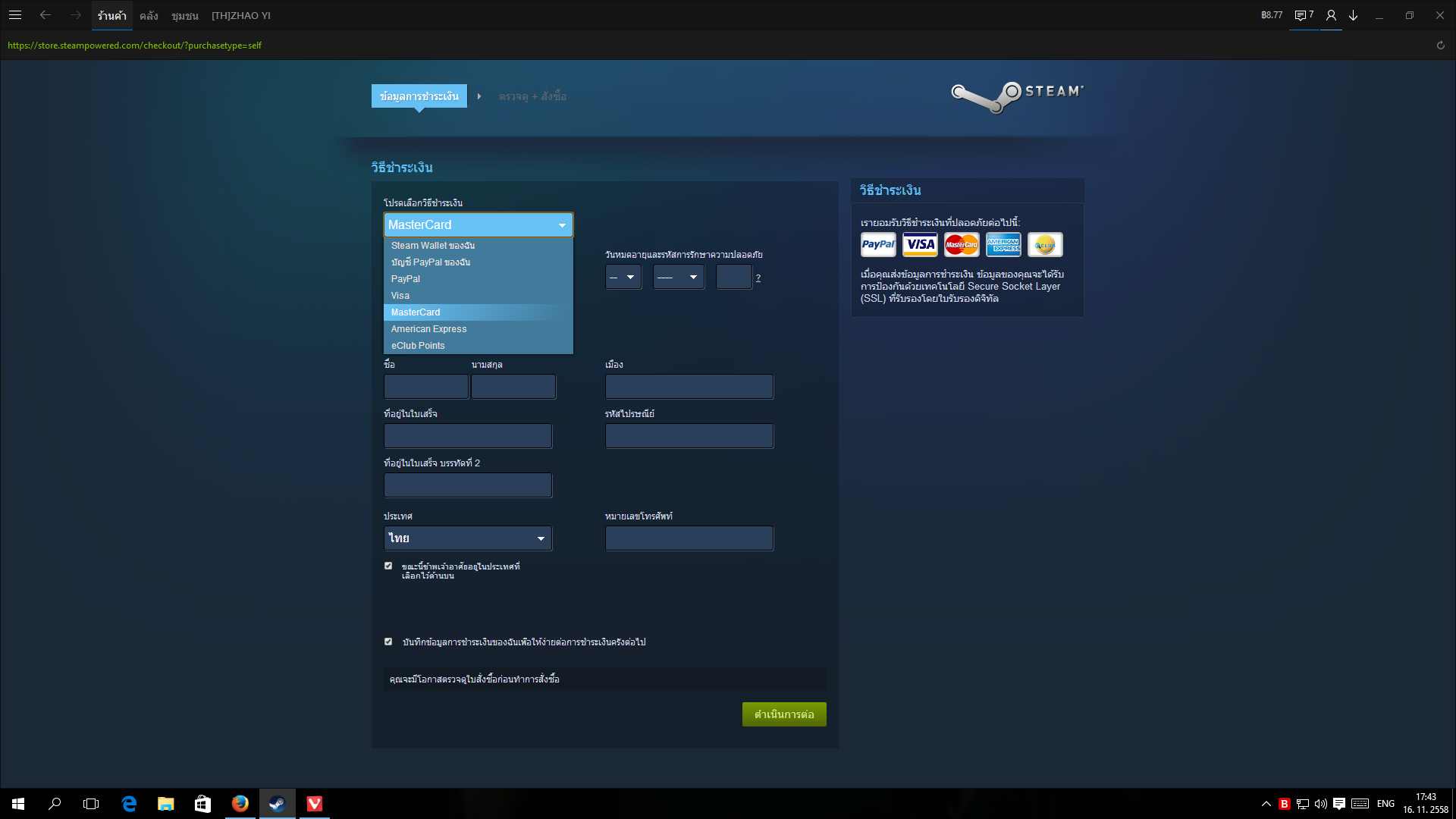1456x819 pixels.
Task: Open the chat notifications icon with 7
Action: coord(1304,15)
